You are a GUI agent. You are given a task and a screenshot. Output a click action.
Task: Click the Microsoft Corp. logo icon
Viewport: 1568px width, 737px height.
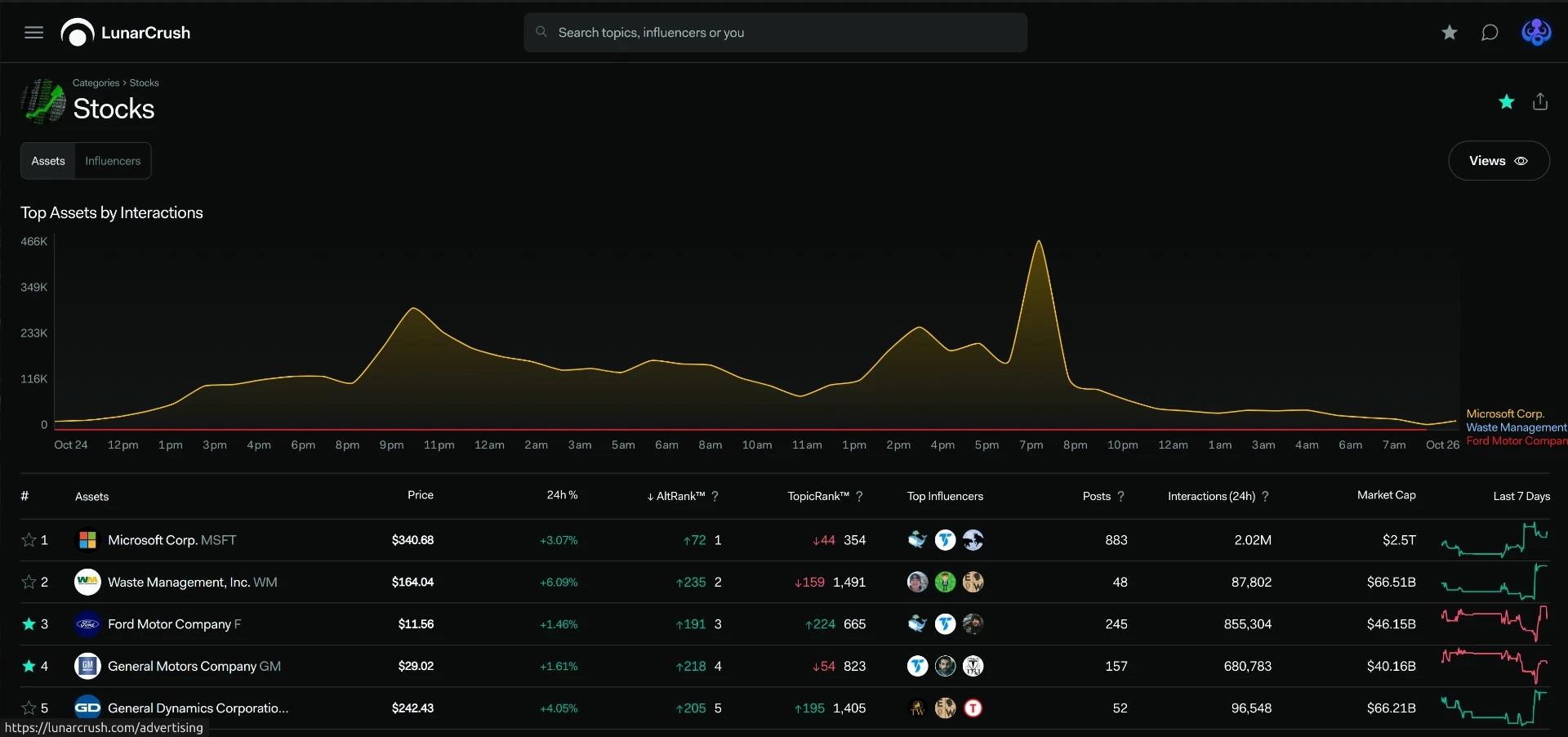87,540
